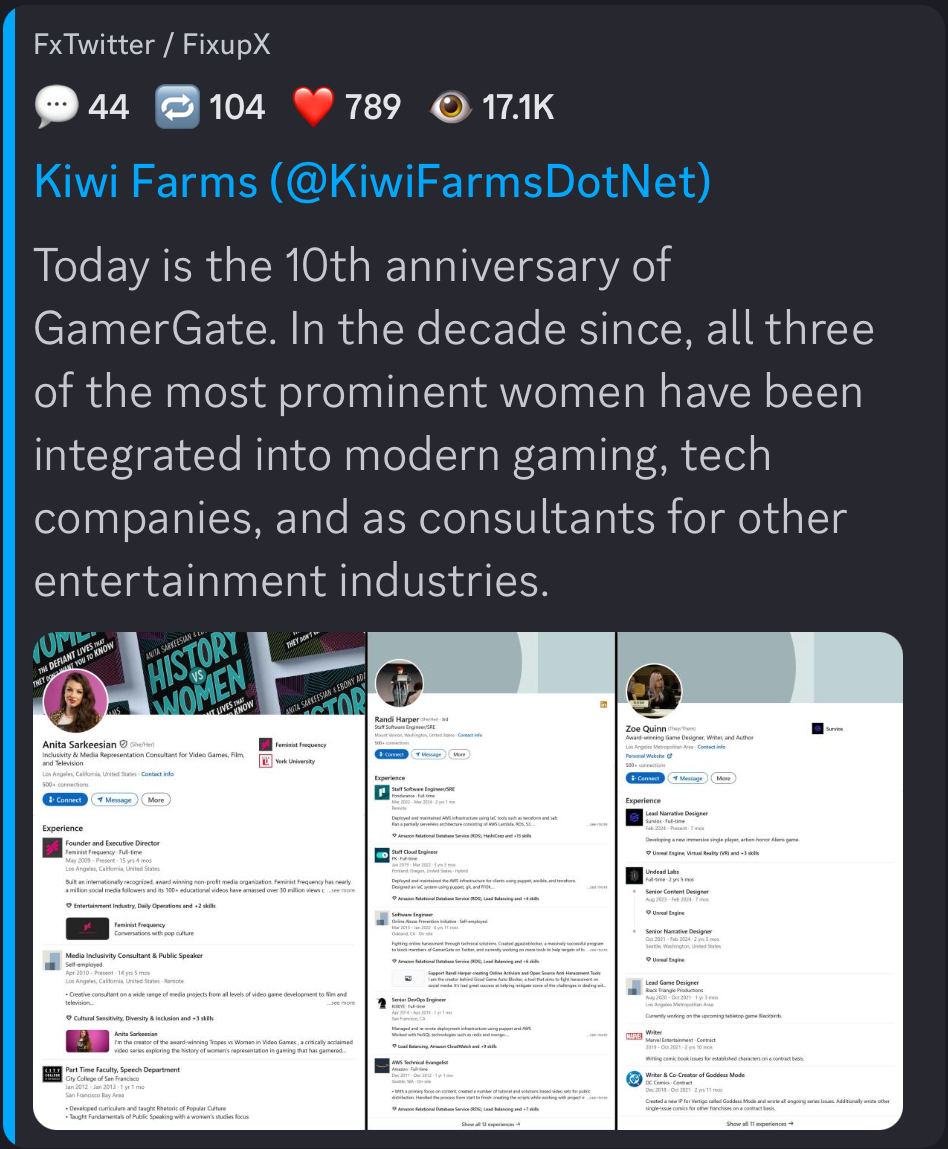The width and height of the screenshot is (948, 1149).
Task: Click 'Show all 11 experiences' on Zoe Quinn's profile
Action: click(759, 1124)
